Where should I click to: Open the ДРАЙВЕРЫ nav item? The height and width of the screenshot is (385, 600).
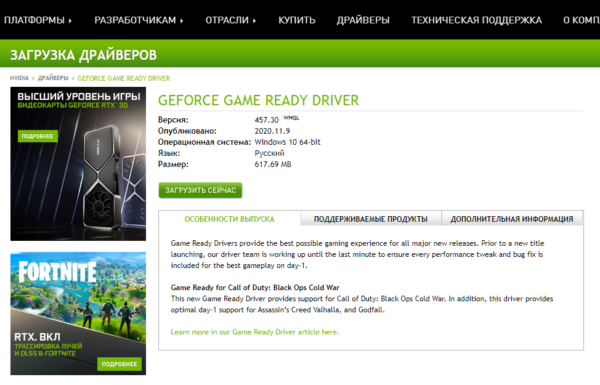(x=363, y=20)
